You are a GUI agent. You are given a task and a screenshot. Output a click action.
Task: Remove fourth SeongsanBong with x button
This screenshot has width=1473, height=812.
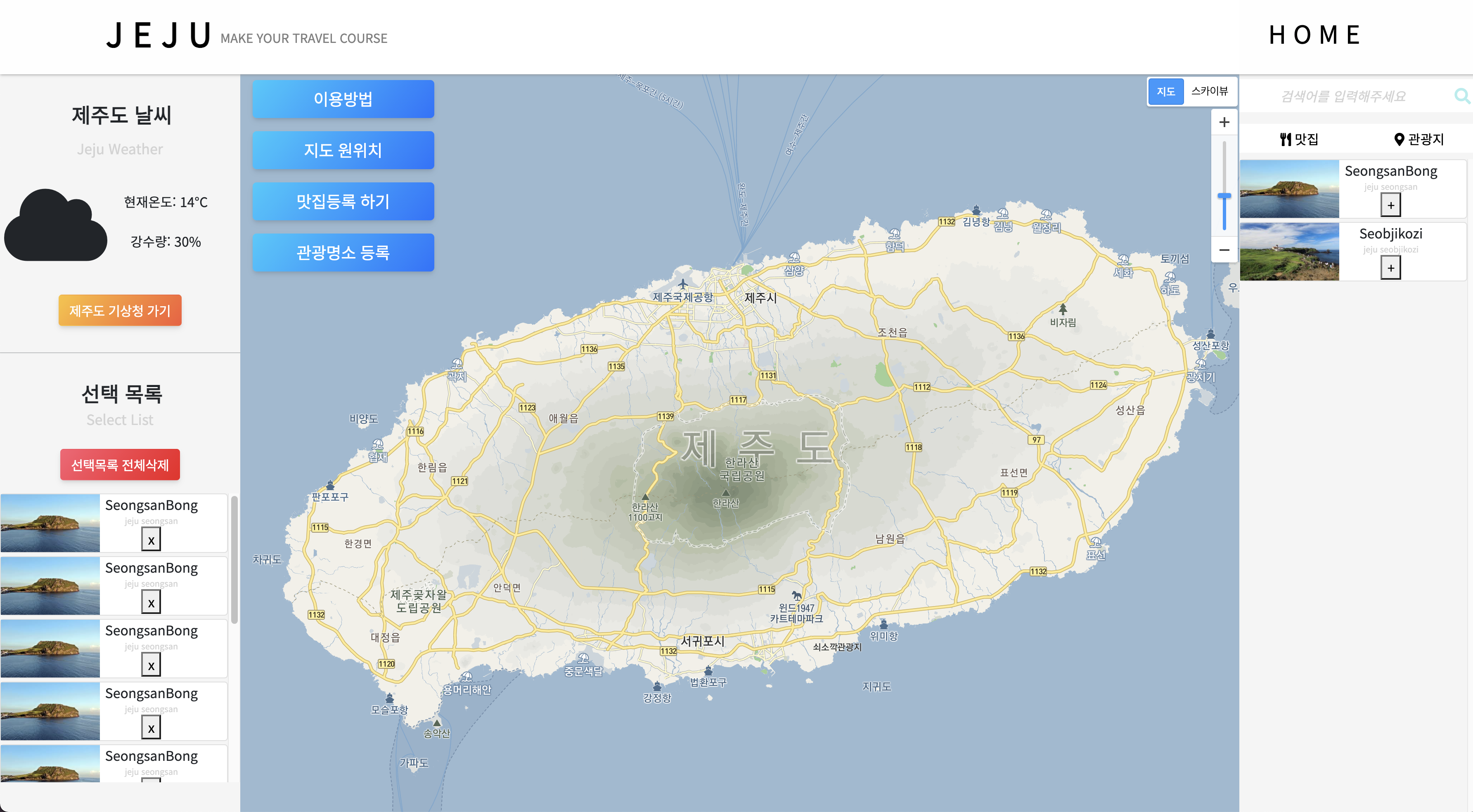tap(151, 728)
